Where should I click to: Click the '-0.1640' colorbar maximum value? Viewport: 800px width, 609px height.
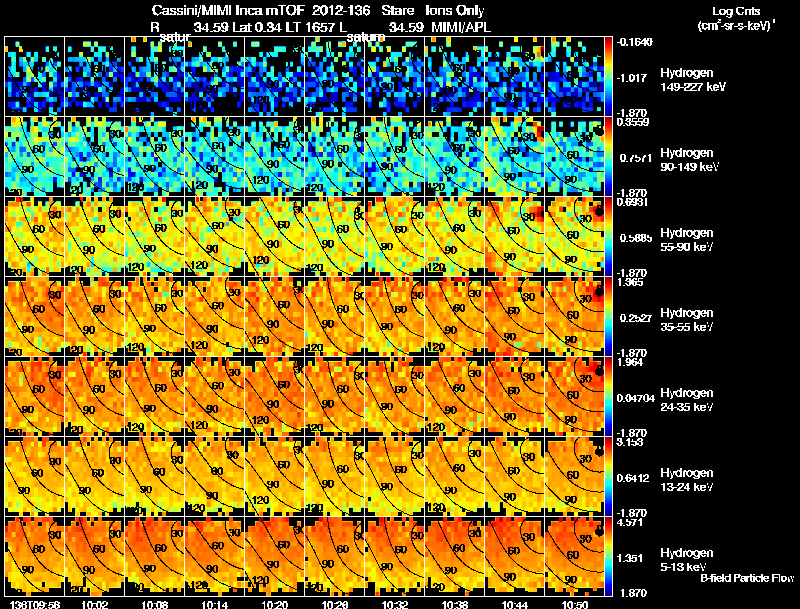[634, 42]
